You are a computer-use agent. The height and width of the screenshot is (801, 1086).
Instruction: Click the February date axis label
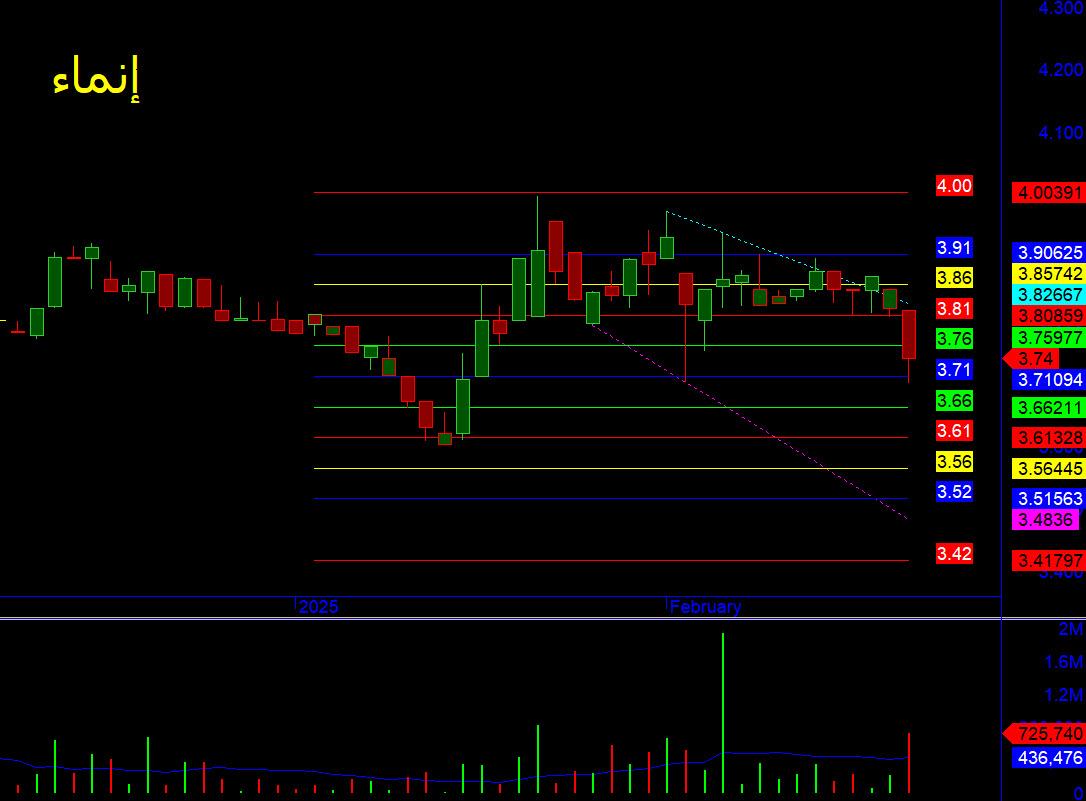pos(705,606)
